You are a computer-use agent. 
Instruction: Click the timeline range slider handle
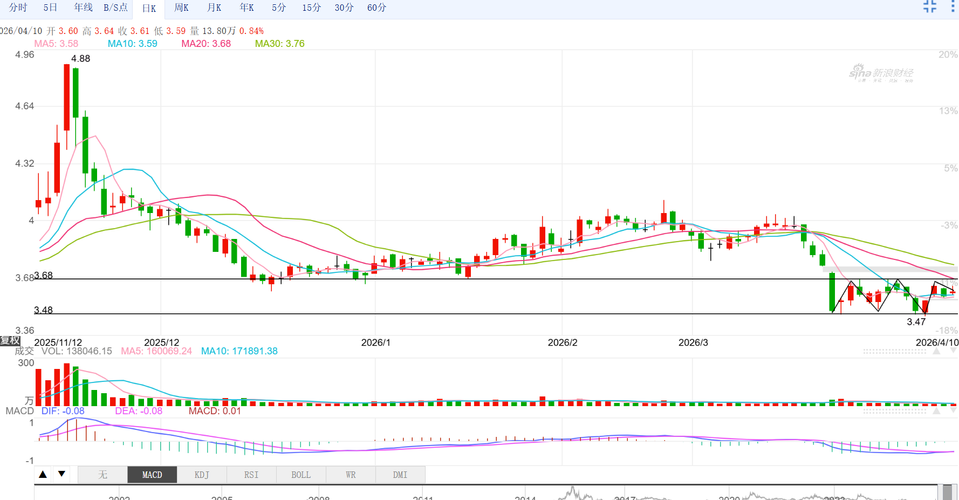click(948, 493)
